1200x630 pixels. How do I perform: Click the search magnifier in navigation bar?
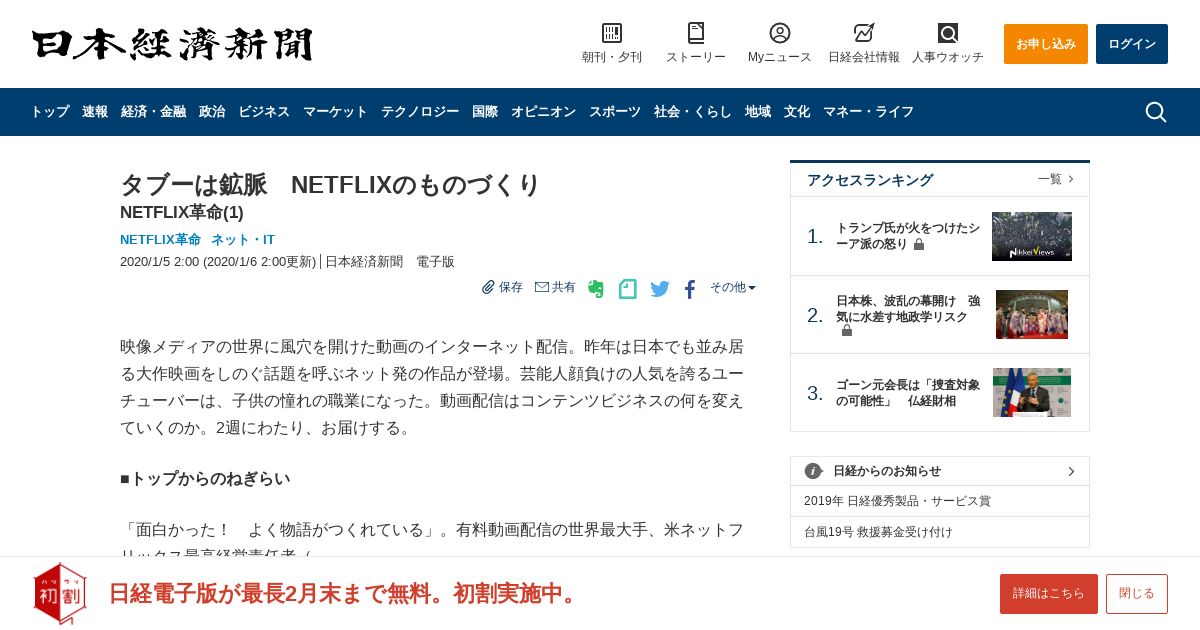tap(1156, 112)
